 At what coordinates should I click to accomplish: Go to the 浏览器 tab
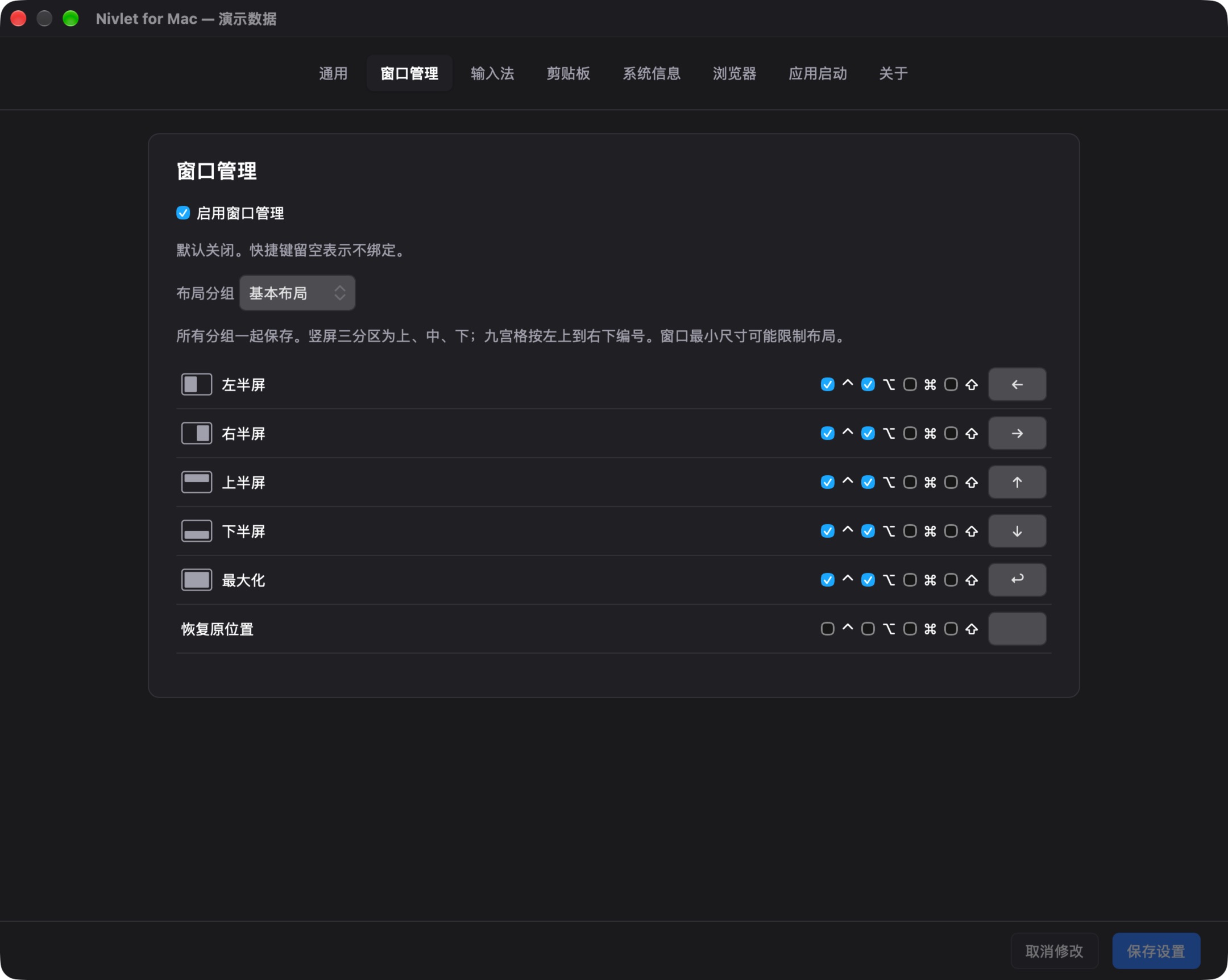point(734,73)
